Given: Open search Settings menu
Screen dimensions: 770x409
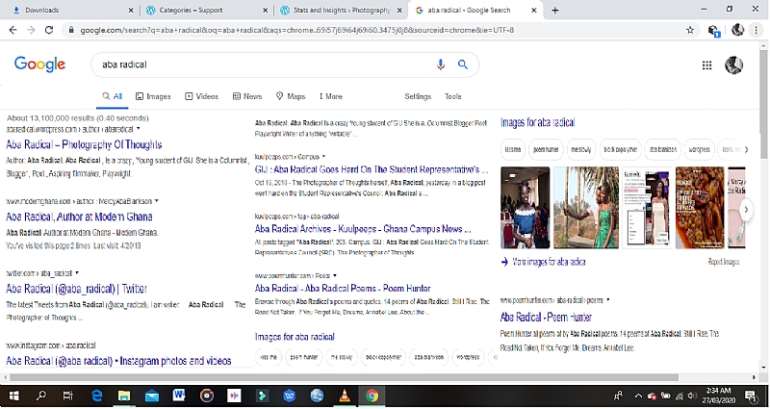Looking at the screenshot, I should click(417, 96).
